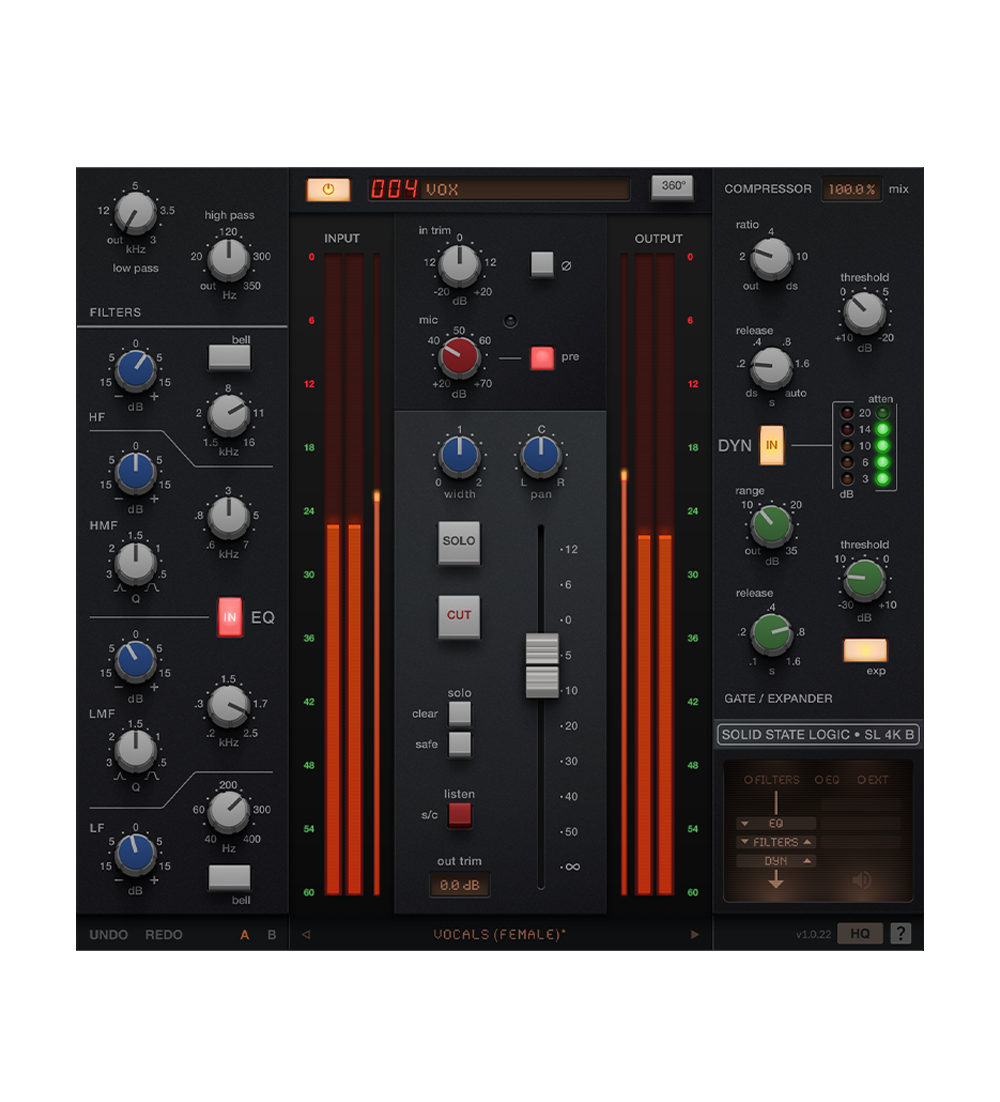The width and height of the screenshot is (1000, 1102).
Task: Toggle the red EQ IN switch
Action: click(230, 618)
